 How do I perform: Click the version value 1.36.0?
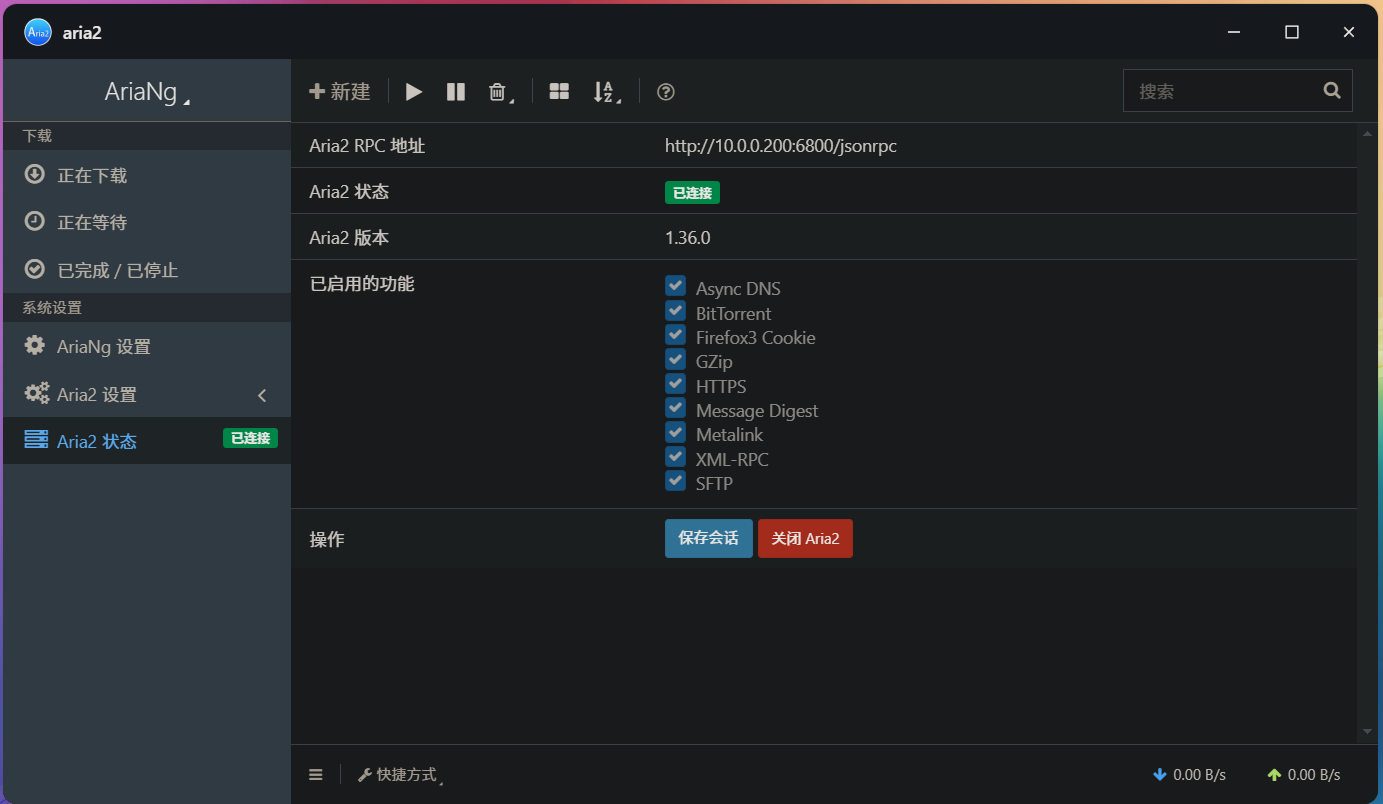pyautogui.click(x=688, y=238)
